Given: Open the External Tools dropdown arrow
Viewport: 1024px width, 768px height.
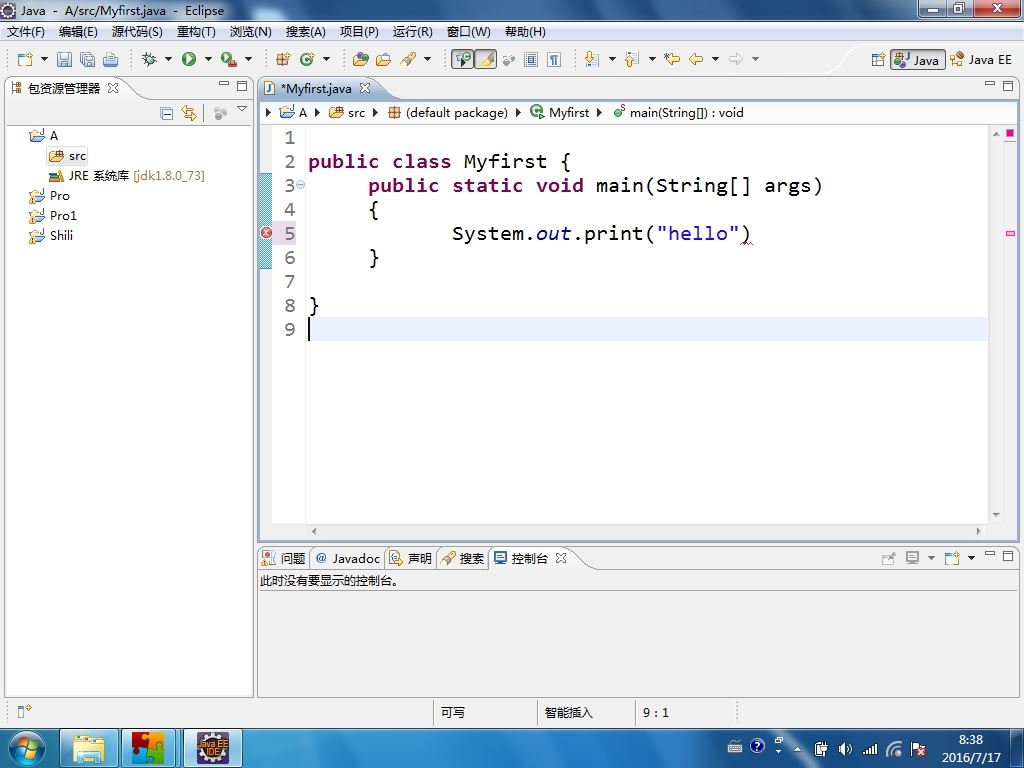Looking at the screenshot, I should (x=248, y=59).
